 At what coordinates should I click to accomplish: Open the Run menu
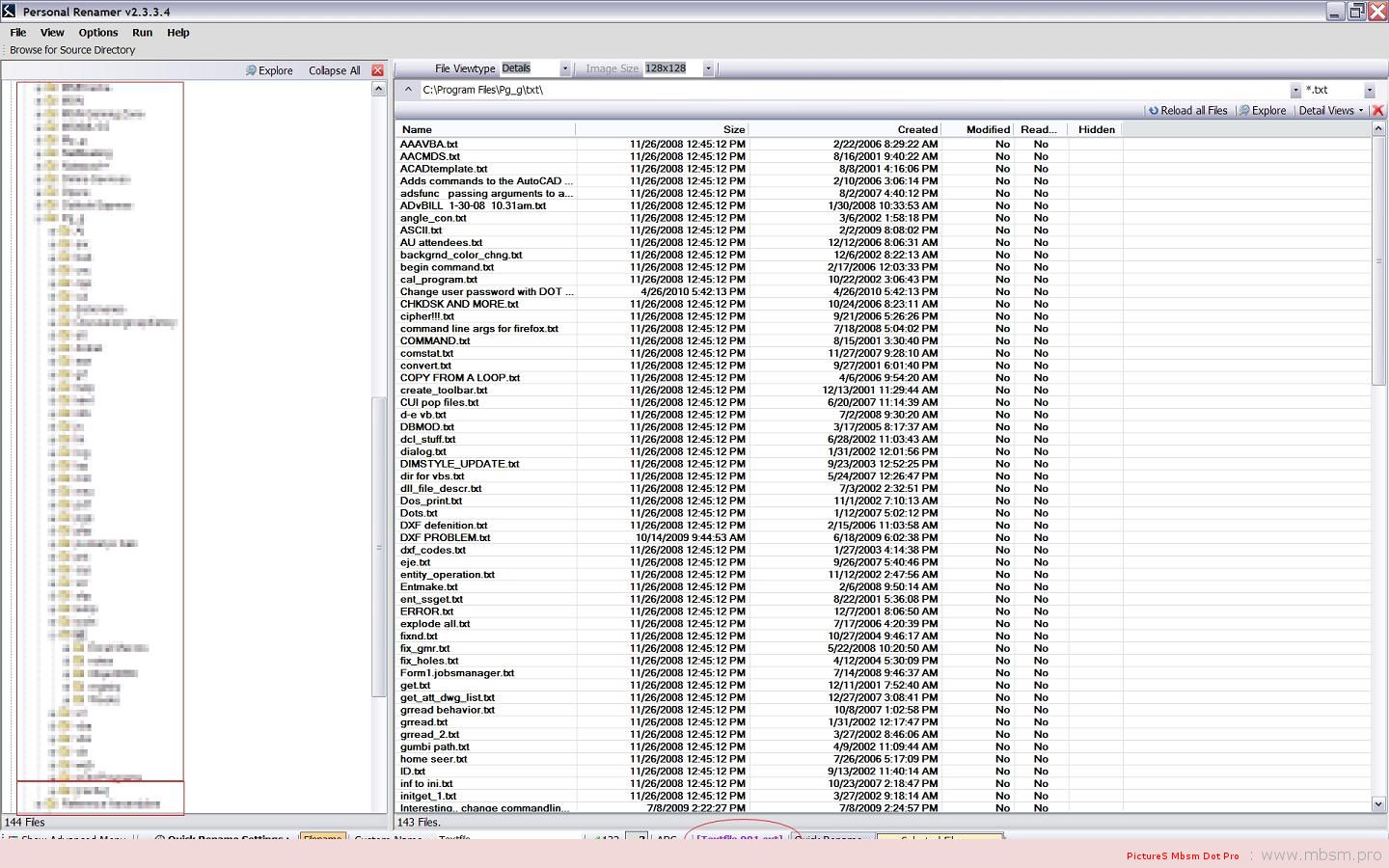coord(142,33)
